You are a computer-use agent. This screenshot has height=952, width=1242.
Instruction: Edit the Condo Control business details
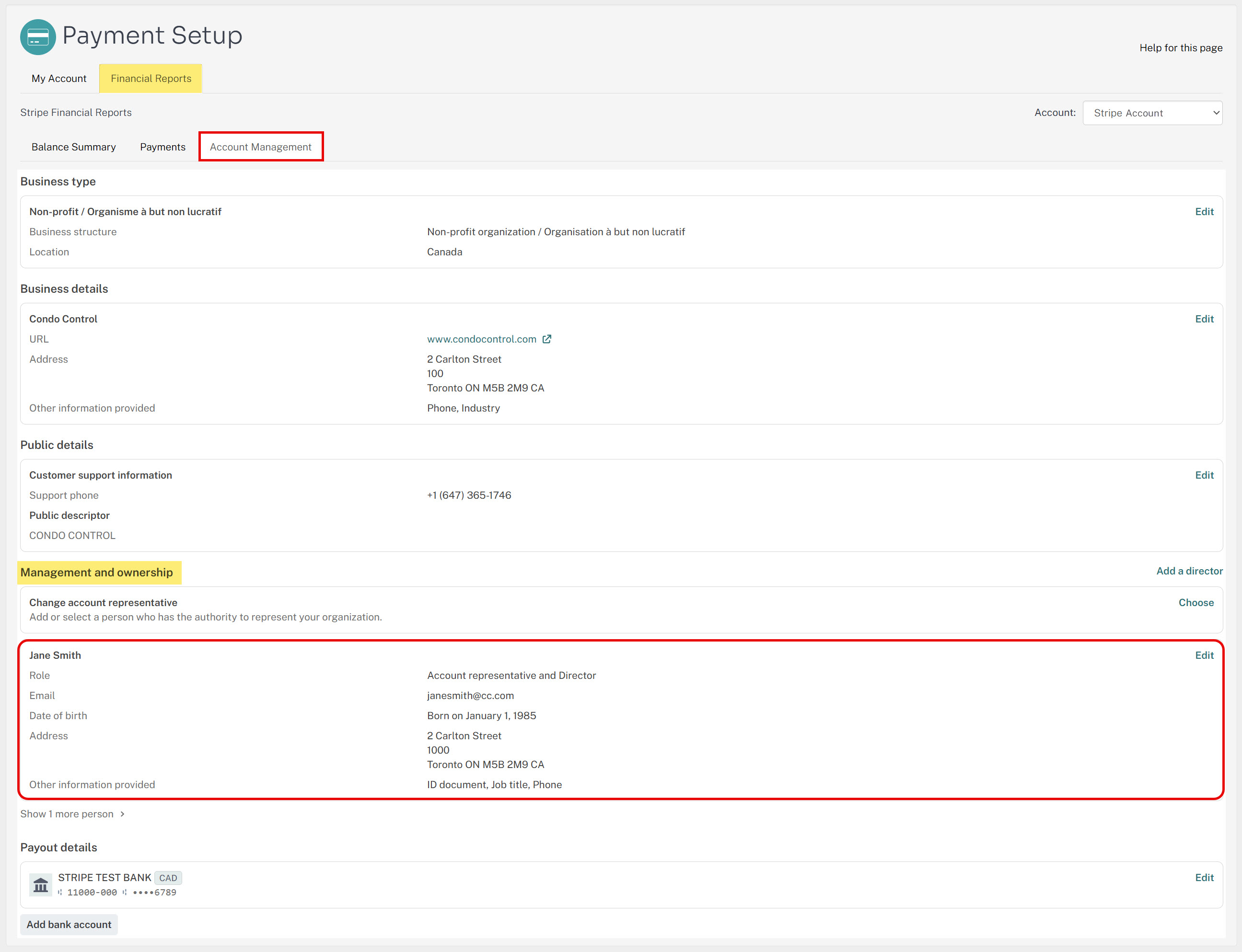(x=1204, y=319)
